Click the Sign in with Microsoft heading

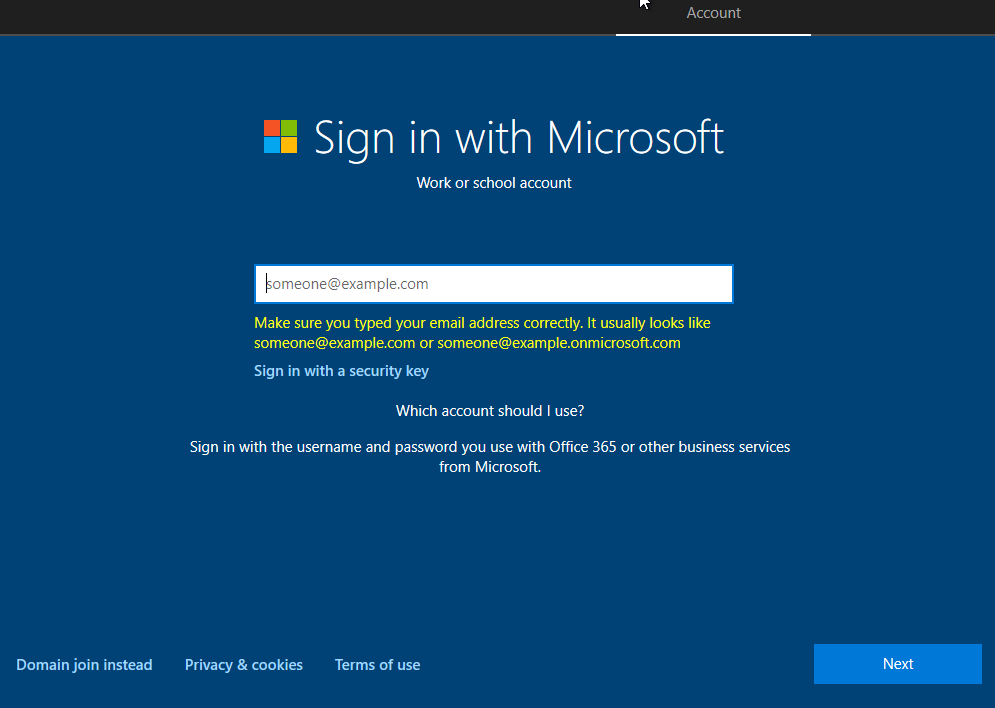tap(518, 137)
